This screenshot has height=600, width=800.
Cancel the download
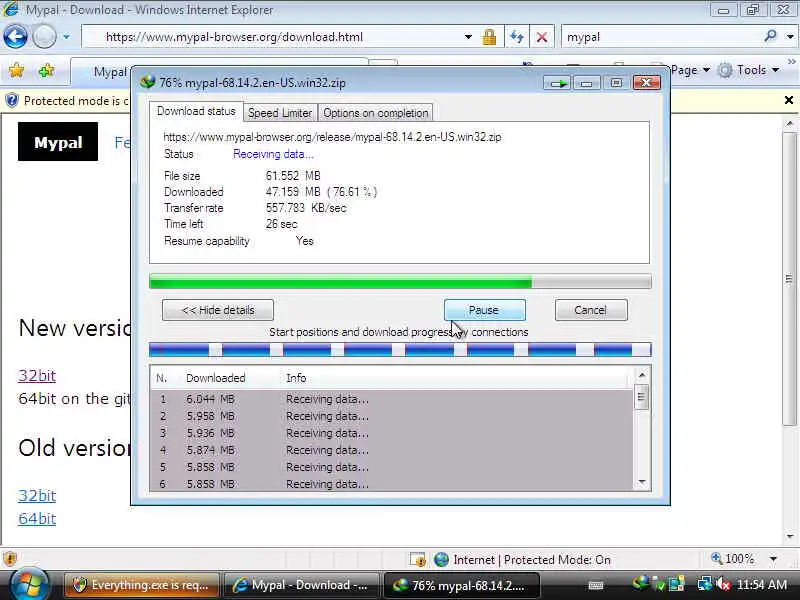coord(591,310)
